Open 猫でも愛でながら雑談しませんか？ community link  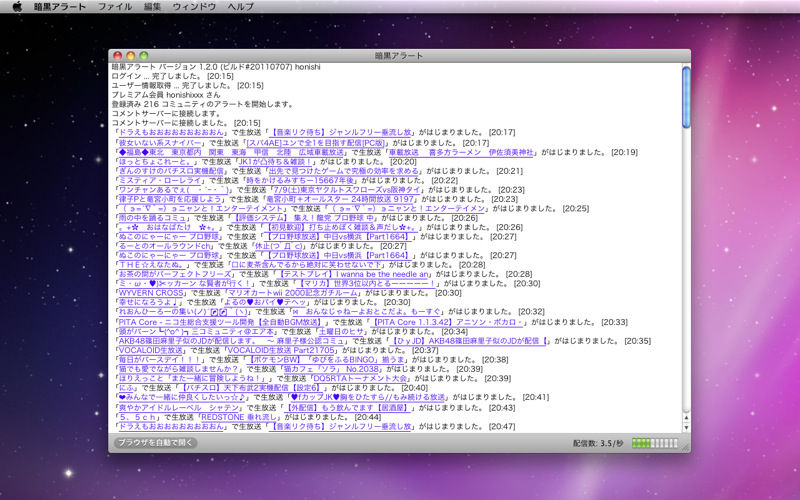click(179, 369)
